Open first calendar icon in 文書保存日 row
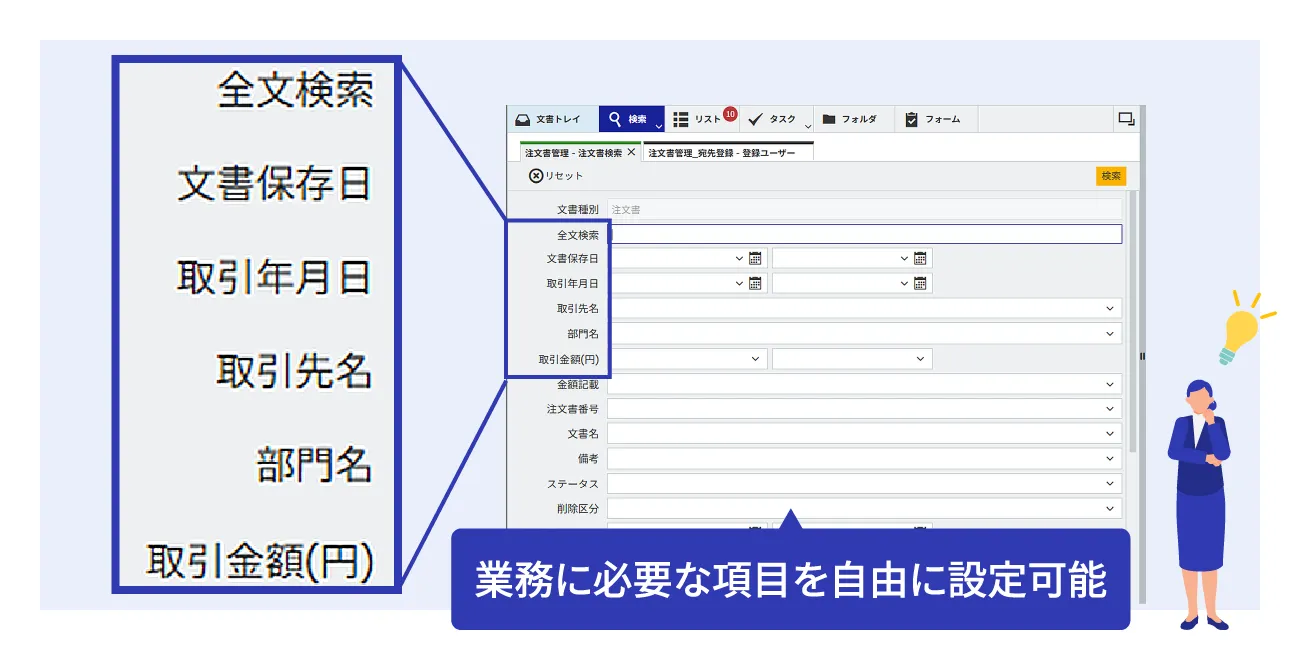Screen dimensions: 1300x650 pos(755,258)
